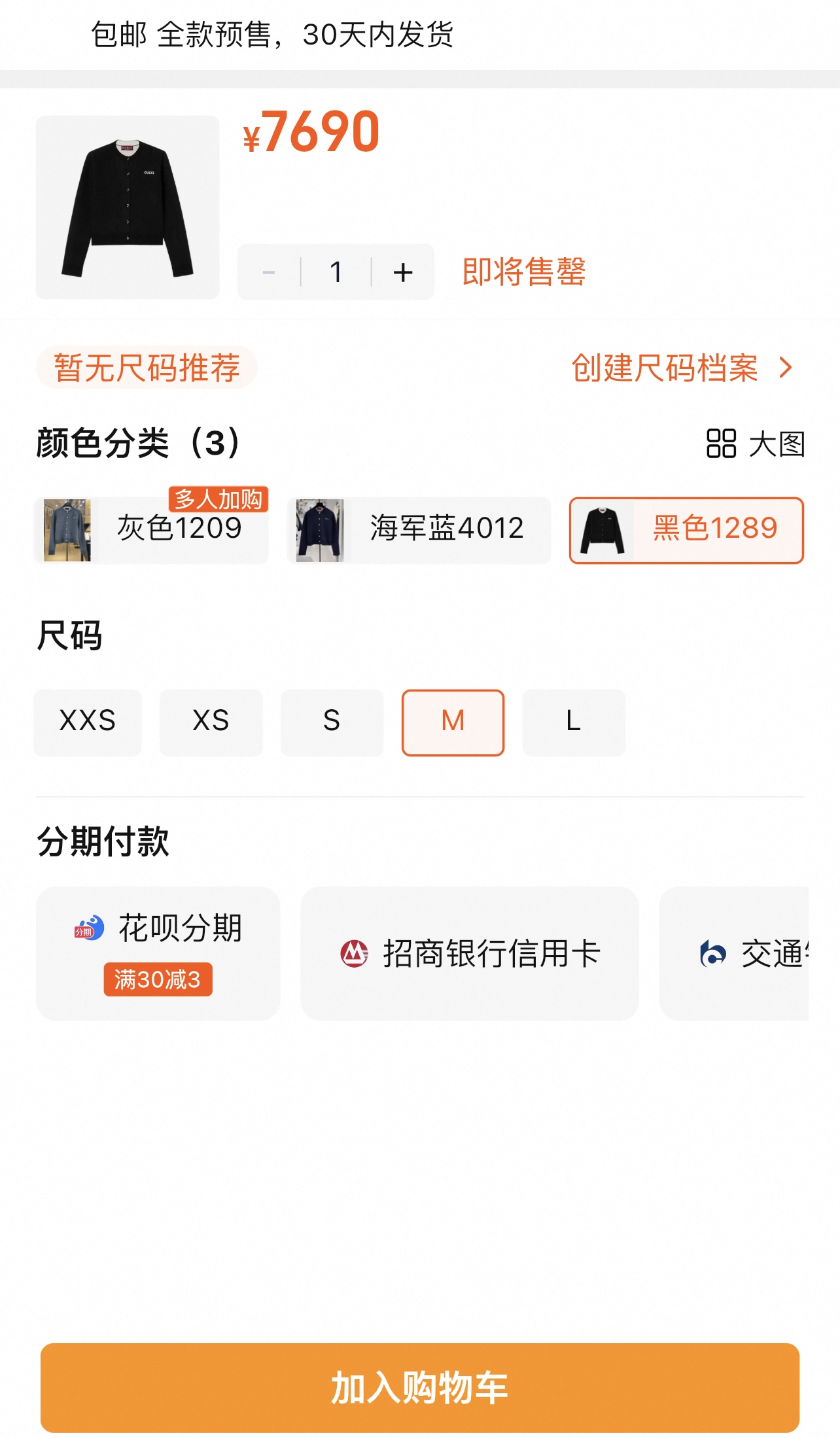Increase quantity with the plus button
This screenshot has height=1438, width=840.
[x=403, y=272]
